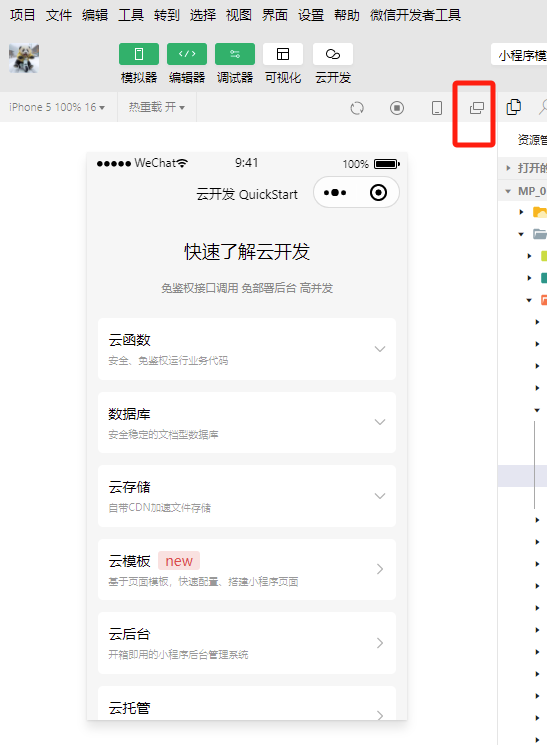547x745 pixels.
Task: Open the 选择 menu
Action: (203, 15)
